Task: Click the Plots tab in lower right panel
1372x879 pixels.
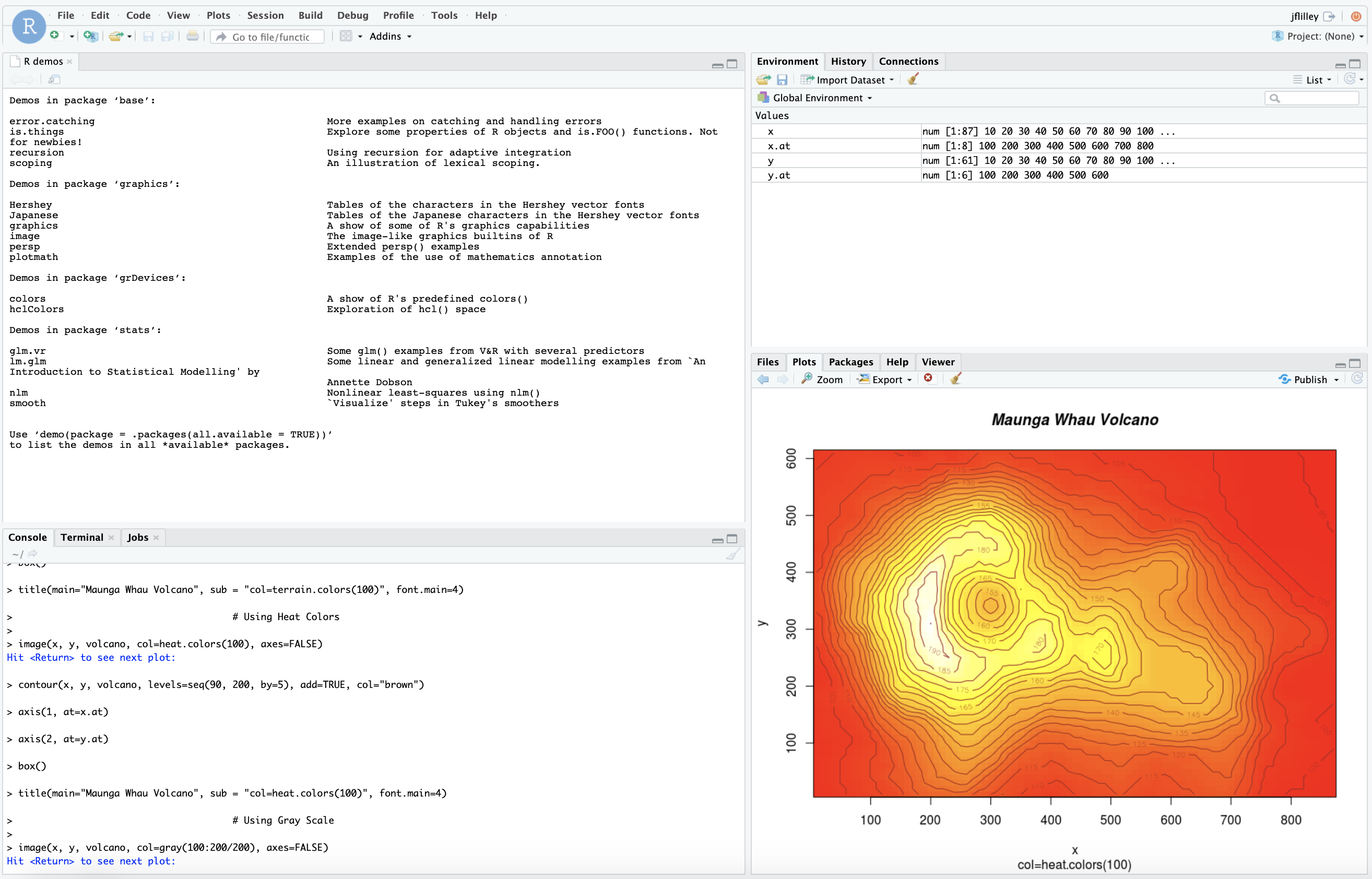Action: [x=804, y=361]
